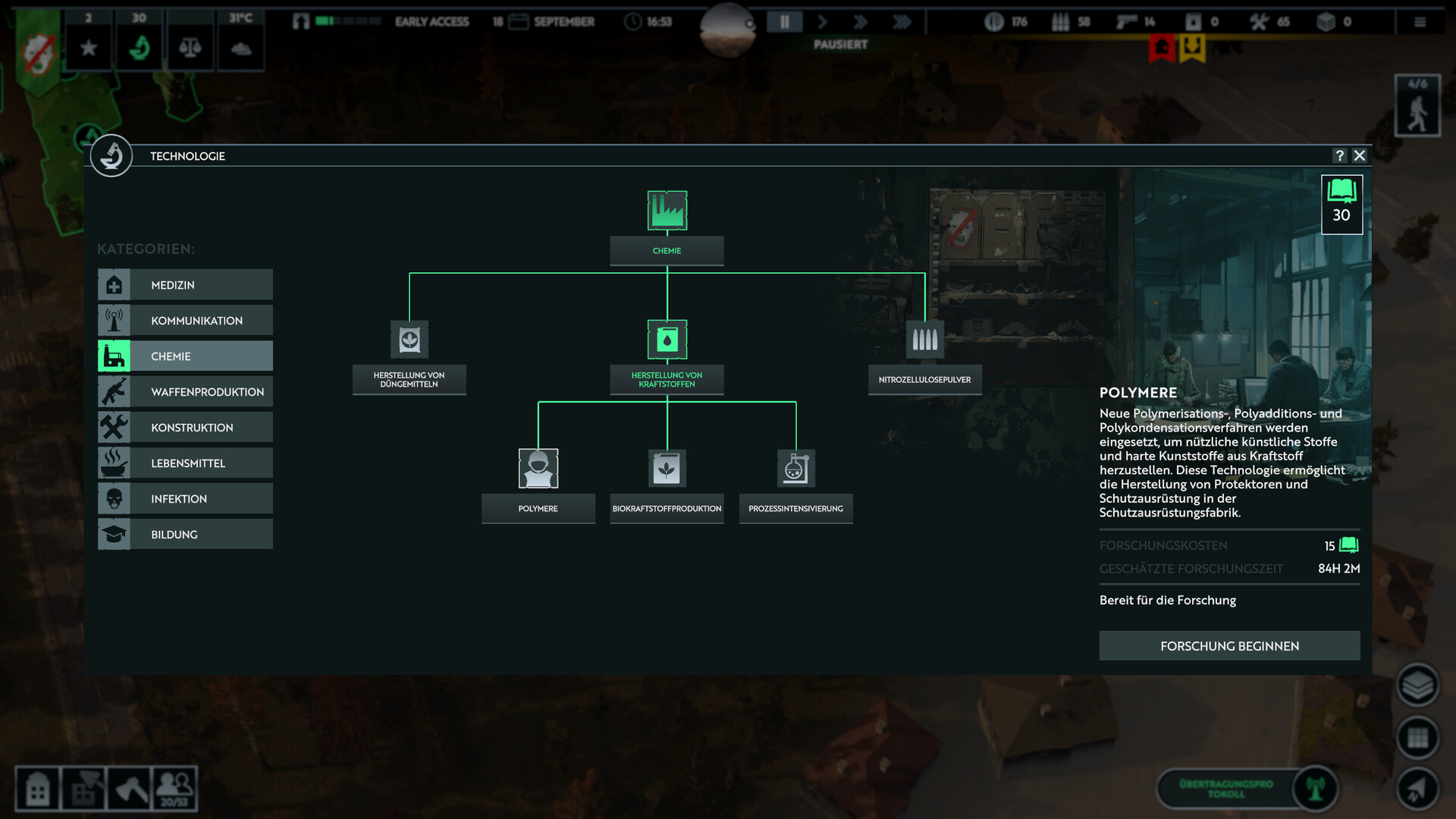This screenshot has height=819, width=1456.
Task: Switch to the Waffenproduktion category
Action: click(185, 392)
